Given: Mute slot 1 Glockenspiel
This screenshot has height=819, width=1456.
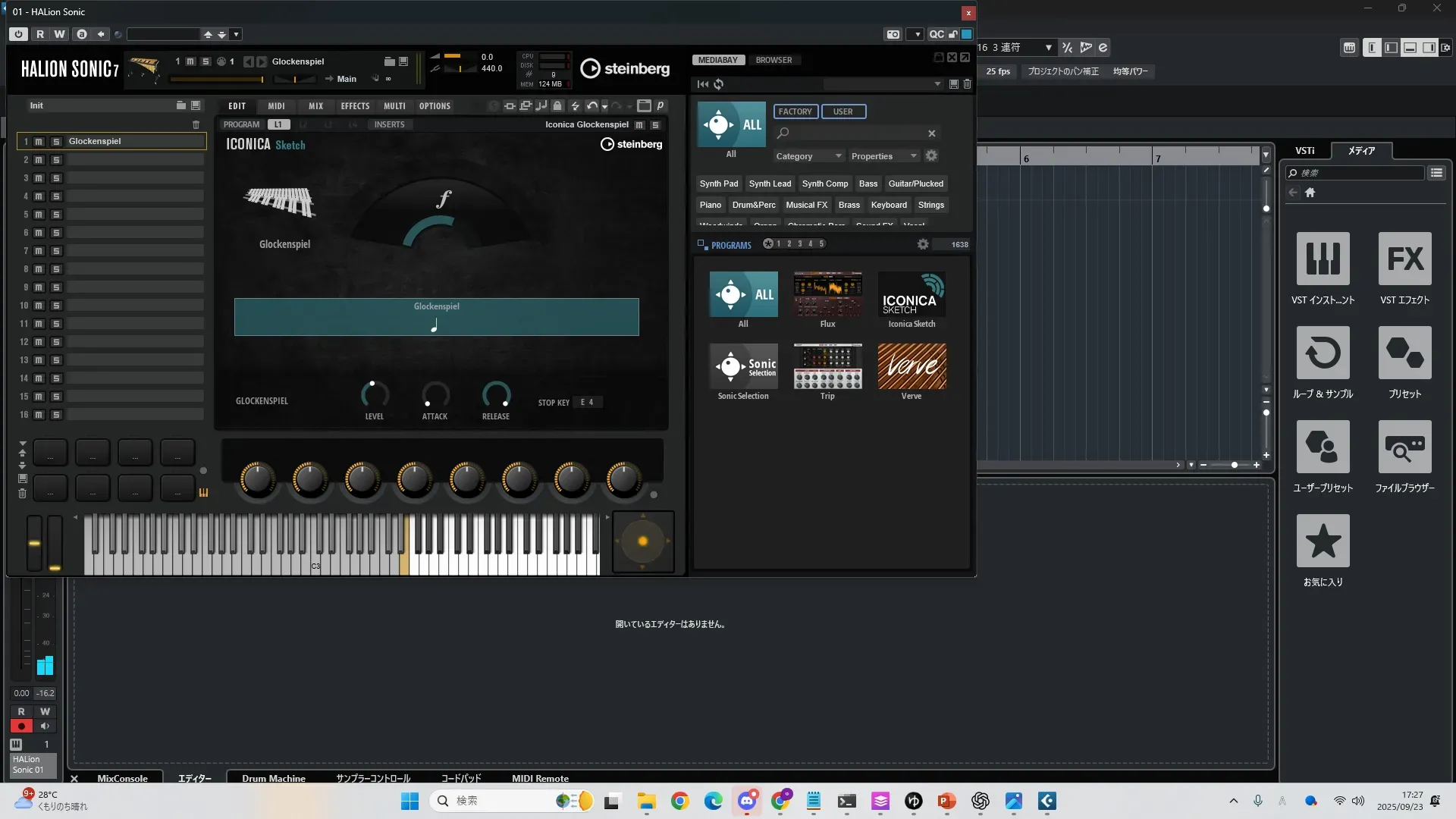Looking at the screenshot, I should pos(39,142).
